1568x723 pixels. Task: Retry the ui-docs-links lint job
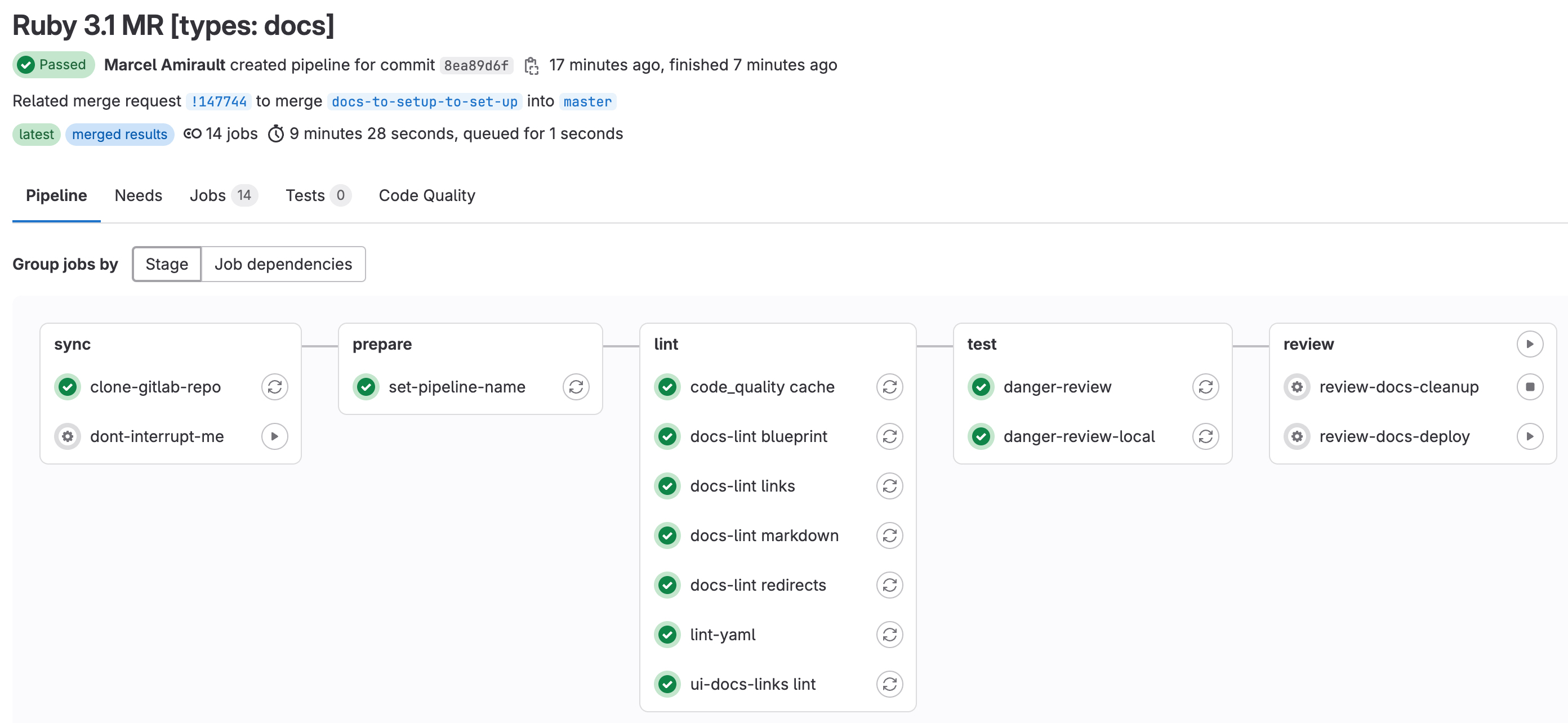890,684
